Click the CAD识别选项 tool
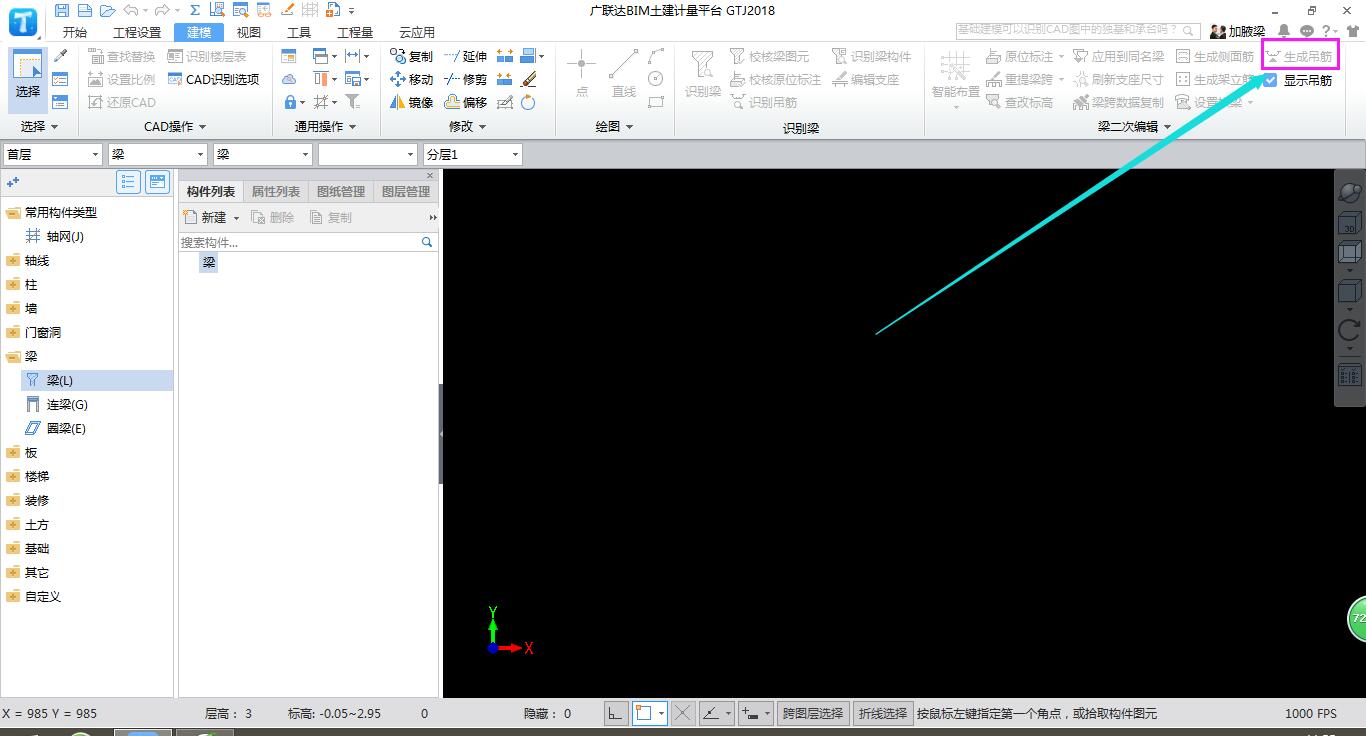 213,79
